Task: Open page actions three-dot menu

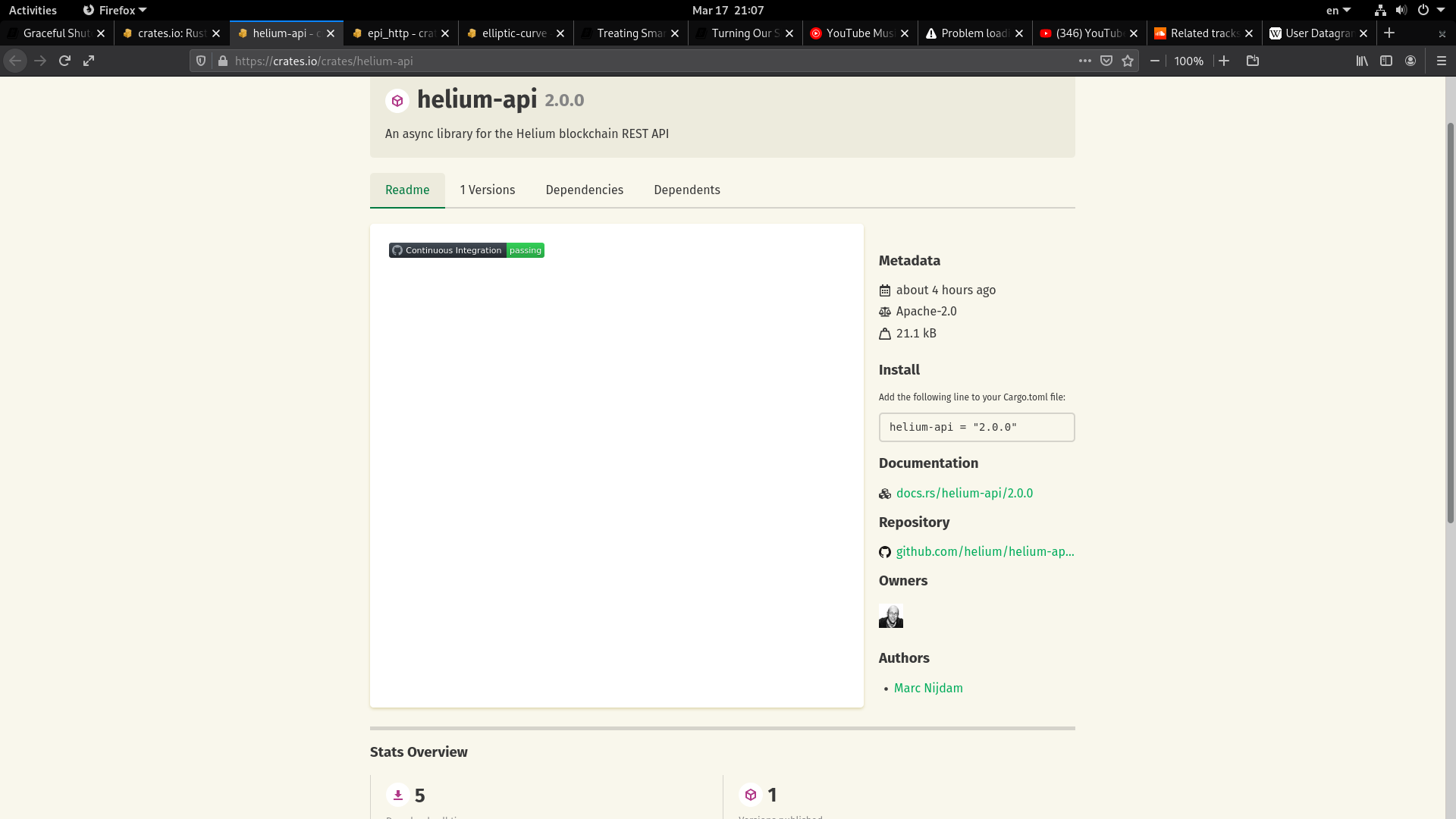Action: [1085, 61]
